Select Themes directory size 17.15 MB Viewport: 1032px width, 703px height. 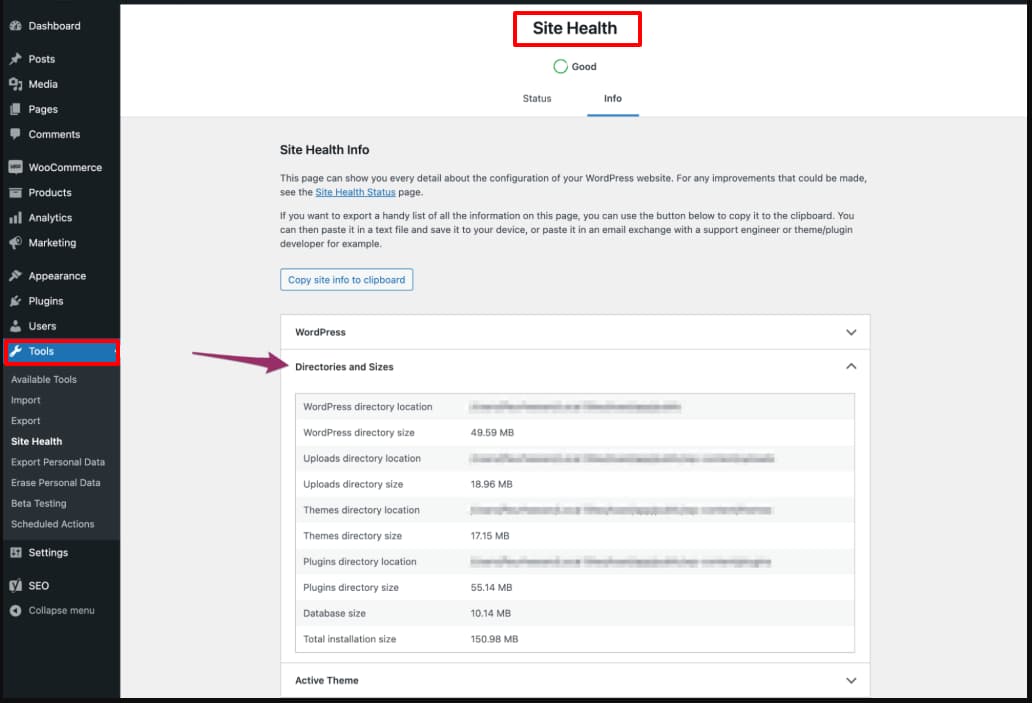coord(490,536)
